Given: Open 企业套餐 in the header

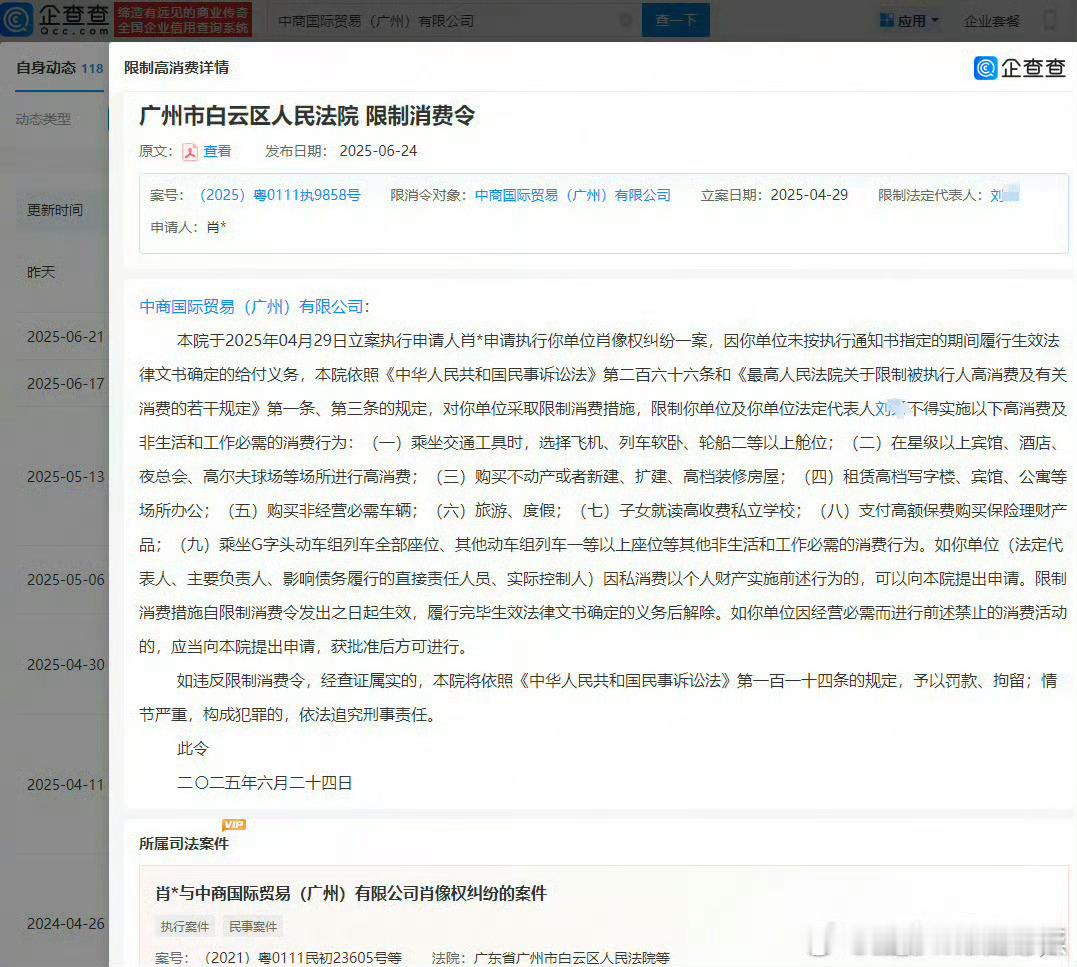Looking at the screenshot, I should click(x=992, y=21).
